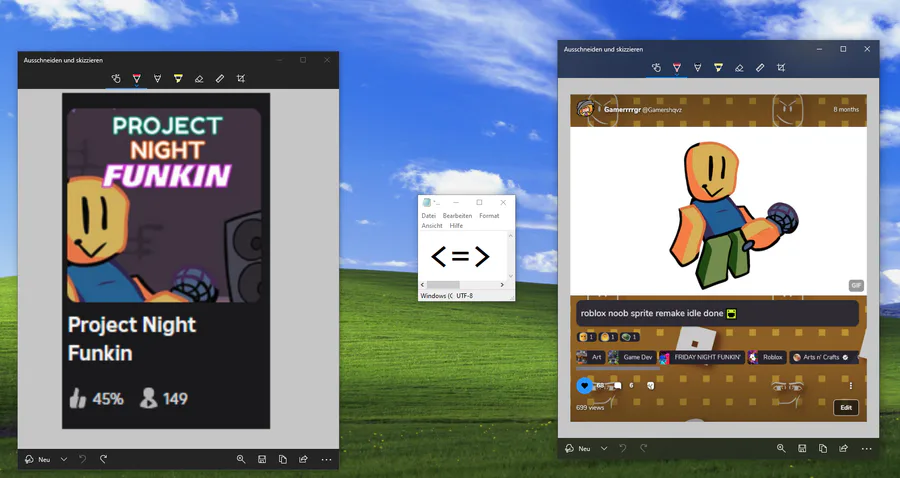Click the "8 months" post timestamp

pyautogui.click(x=846, y=109)
